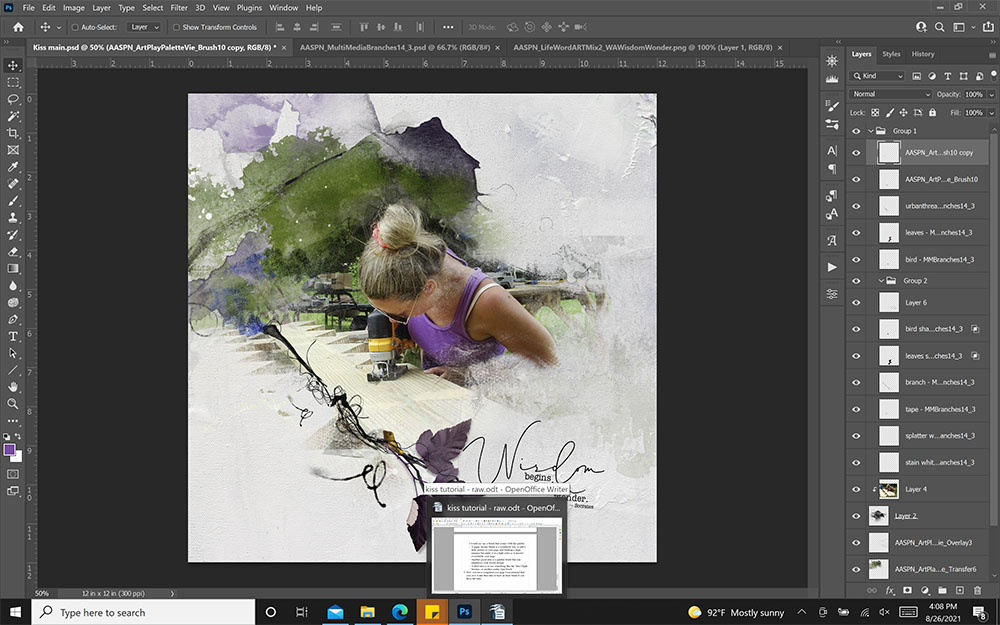Viewport: 1000px width, 625px height.
Task: Select the Move tool
Action: point(13,66)
